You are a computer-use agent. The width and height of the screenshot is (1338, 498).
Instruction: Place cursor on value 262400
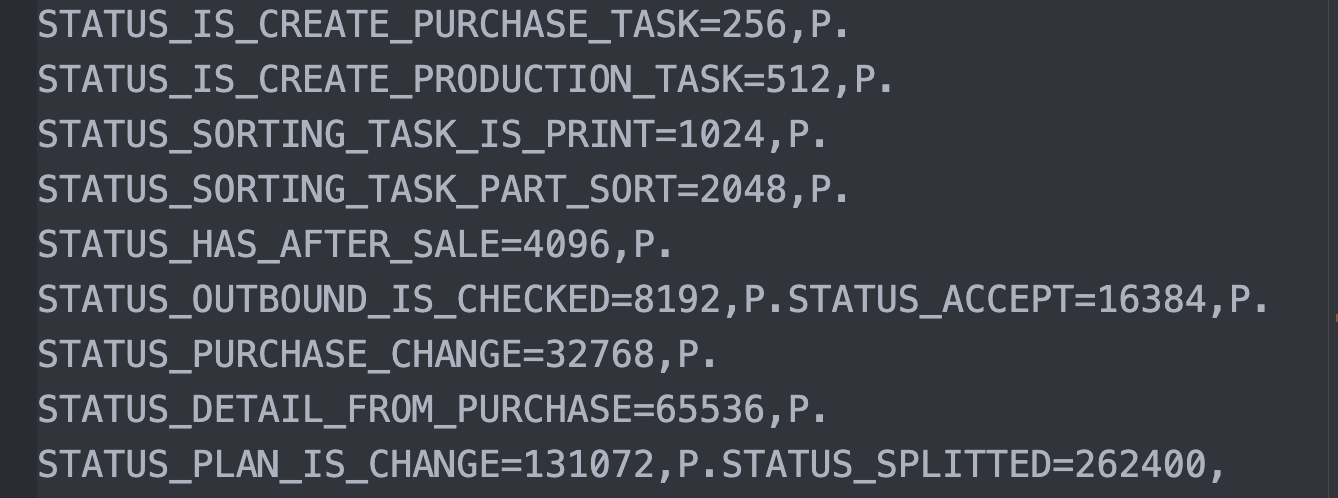point(1140,464)
